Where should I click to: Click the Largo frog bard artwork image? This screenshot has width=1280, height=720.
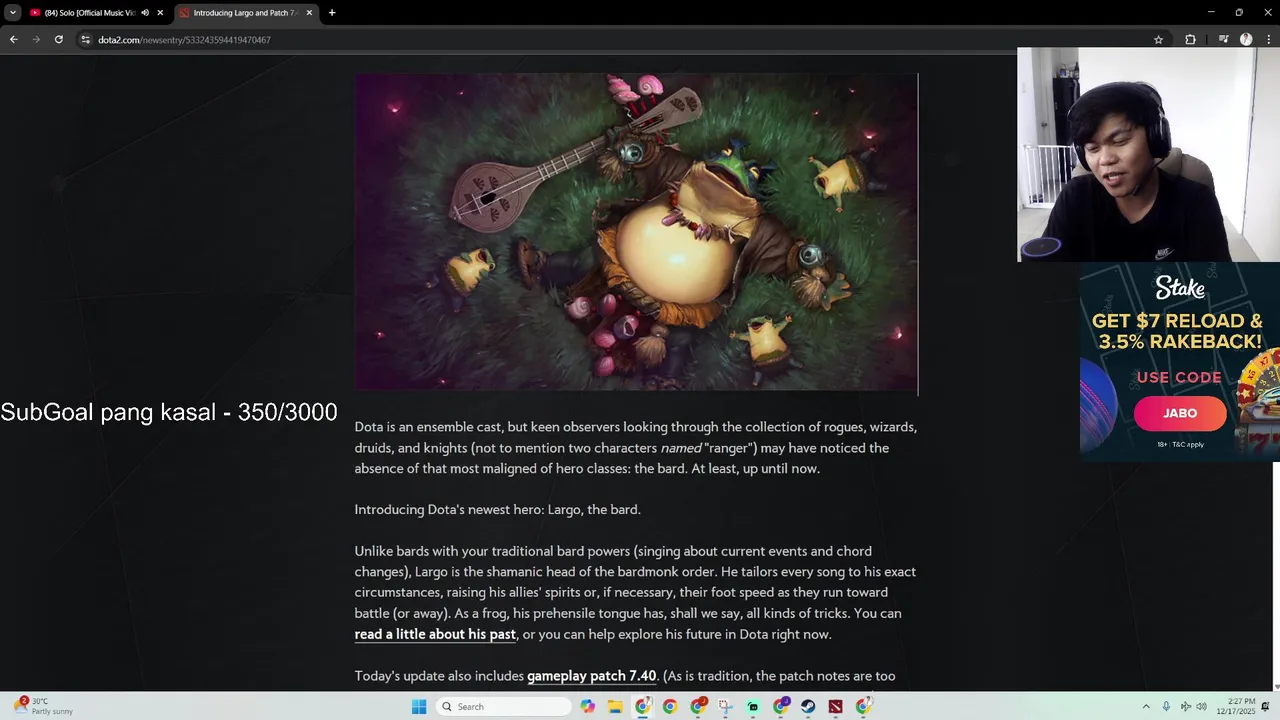pos(636,232)
